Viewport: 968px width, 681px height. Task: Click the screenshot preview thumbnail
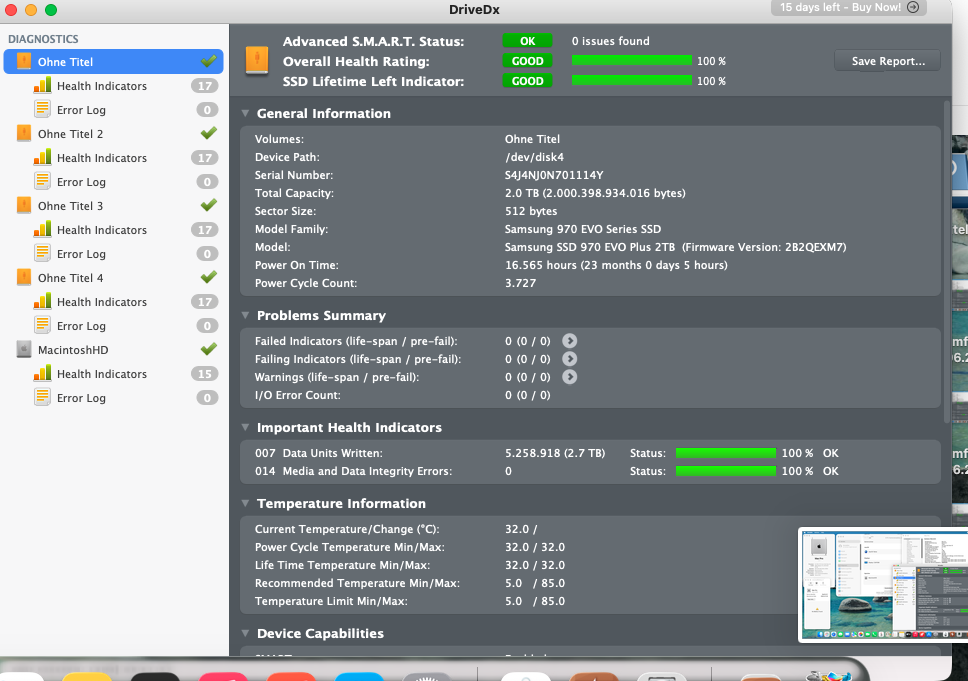(x=882, y=584)
